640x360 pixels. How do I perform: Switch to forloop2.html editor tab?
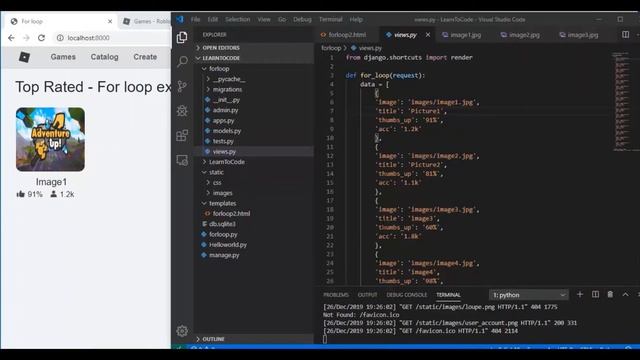pyautogui.click(x=347, y=35)
